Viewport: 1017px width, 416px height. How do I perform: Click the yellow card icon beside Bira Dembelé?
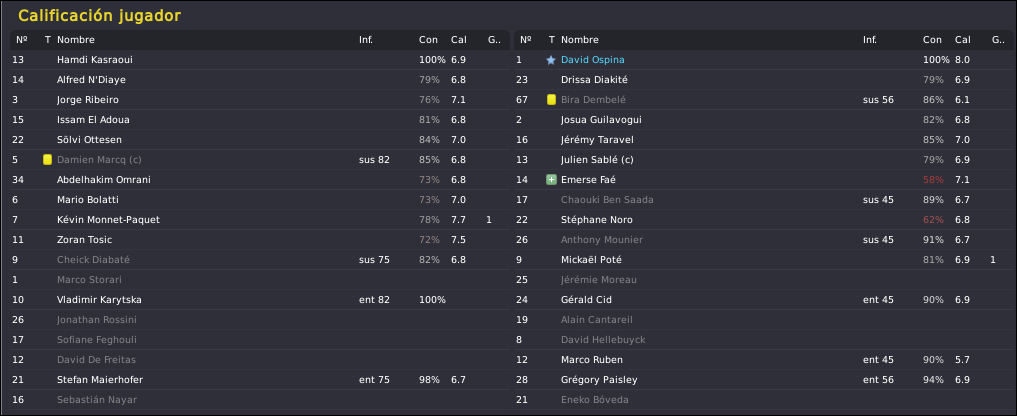coord(551,100)
